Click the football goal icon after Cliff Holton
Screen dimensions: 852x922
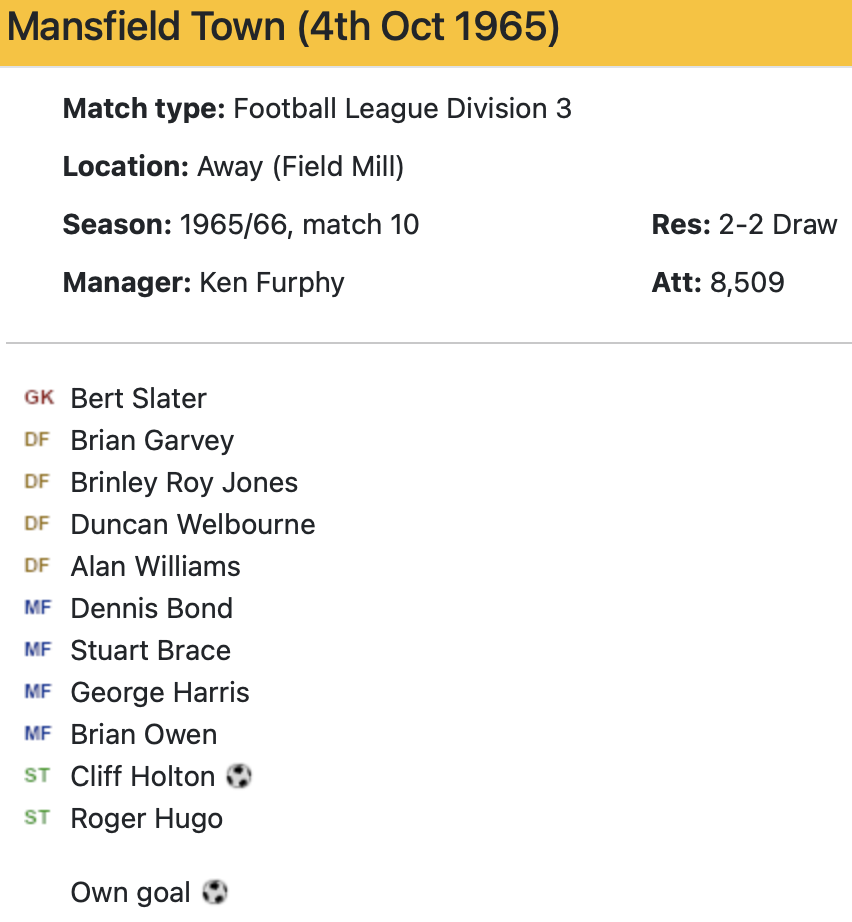(239, 776)
